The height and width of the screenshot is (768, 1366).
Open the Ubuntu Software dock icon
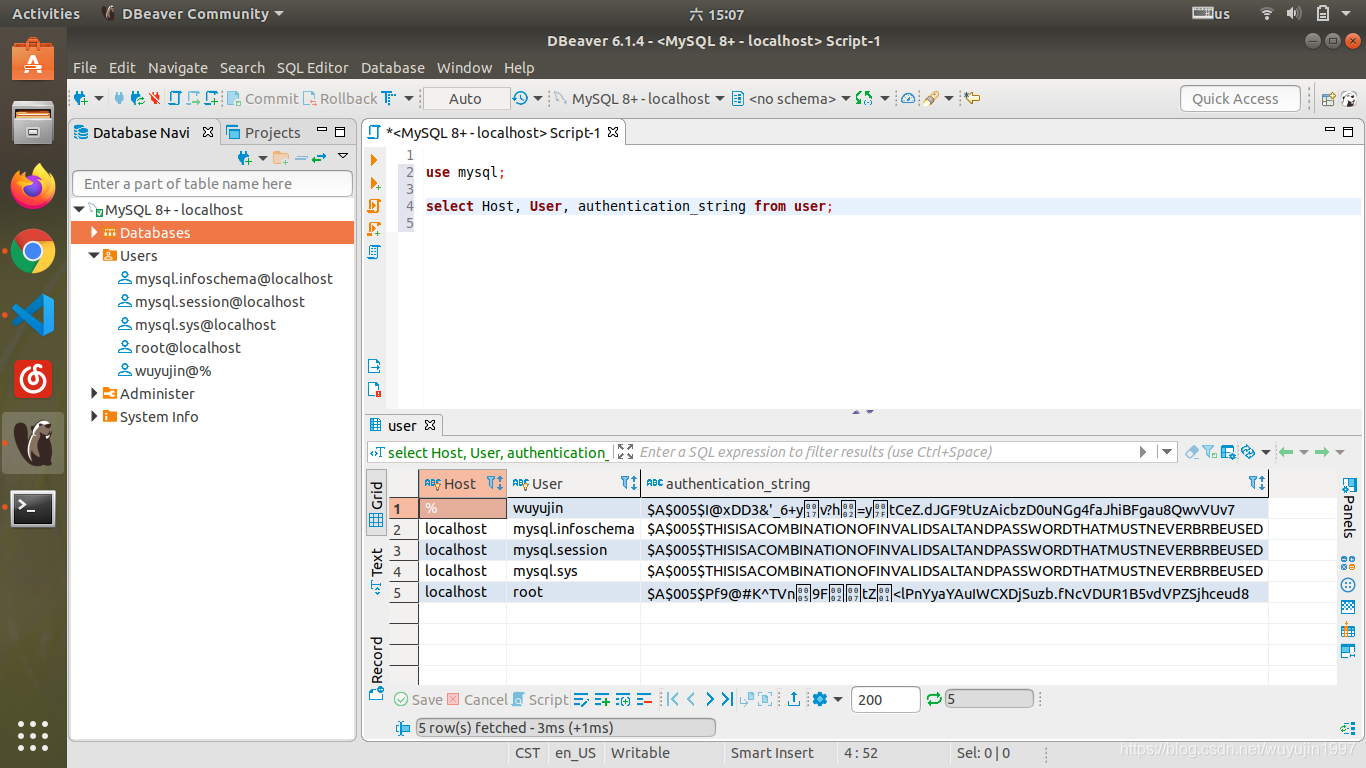coord(33,60)
